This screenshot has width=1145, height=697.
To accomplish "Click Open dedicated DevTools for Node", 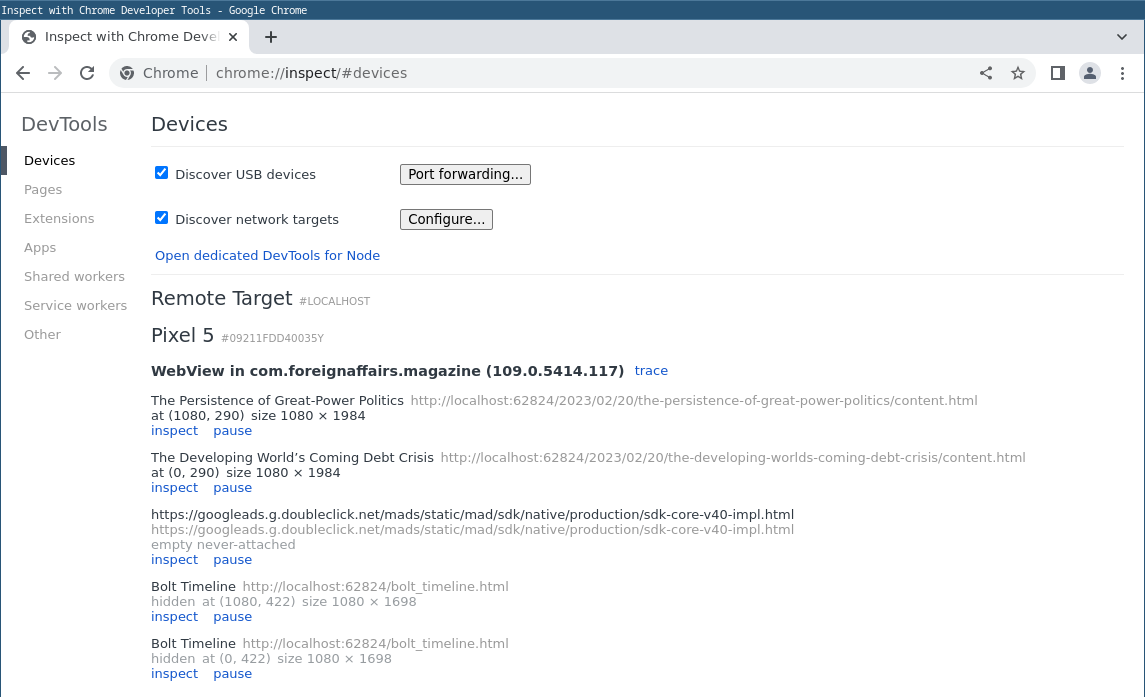I will coord(267,255).
